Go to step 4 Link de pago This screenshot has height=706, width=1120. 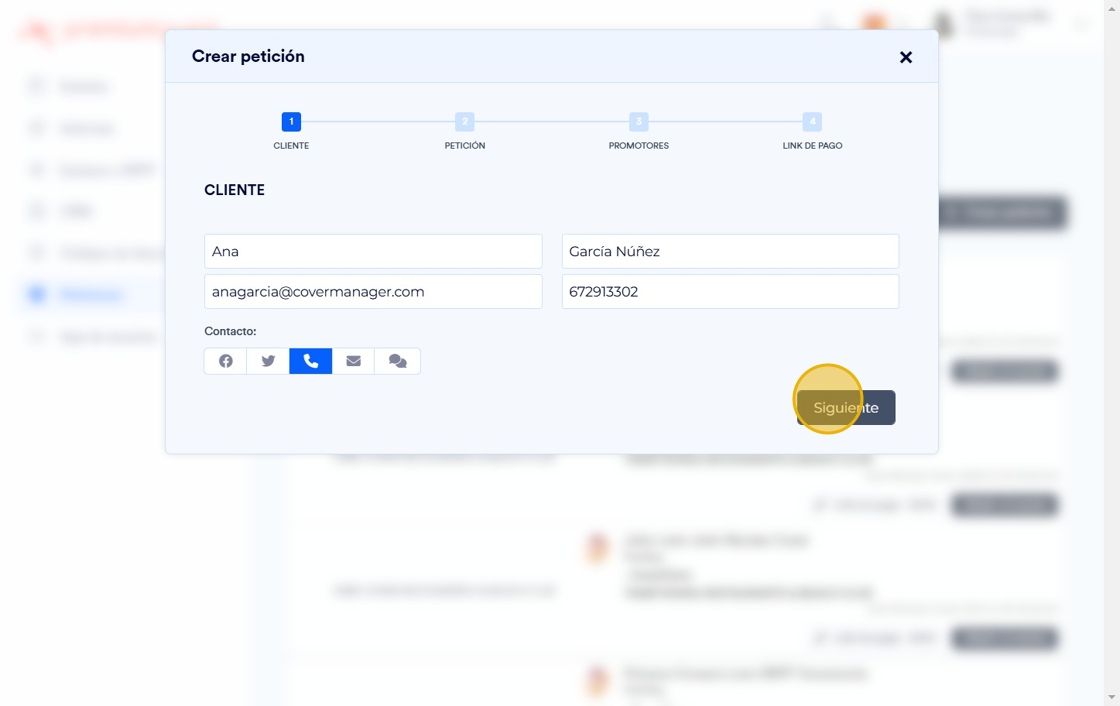pyautogui.click(x=812, y=122)
